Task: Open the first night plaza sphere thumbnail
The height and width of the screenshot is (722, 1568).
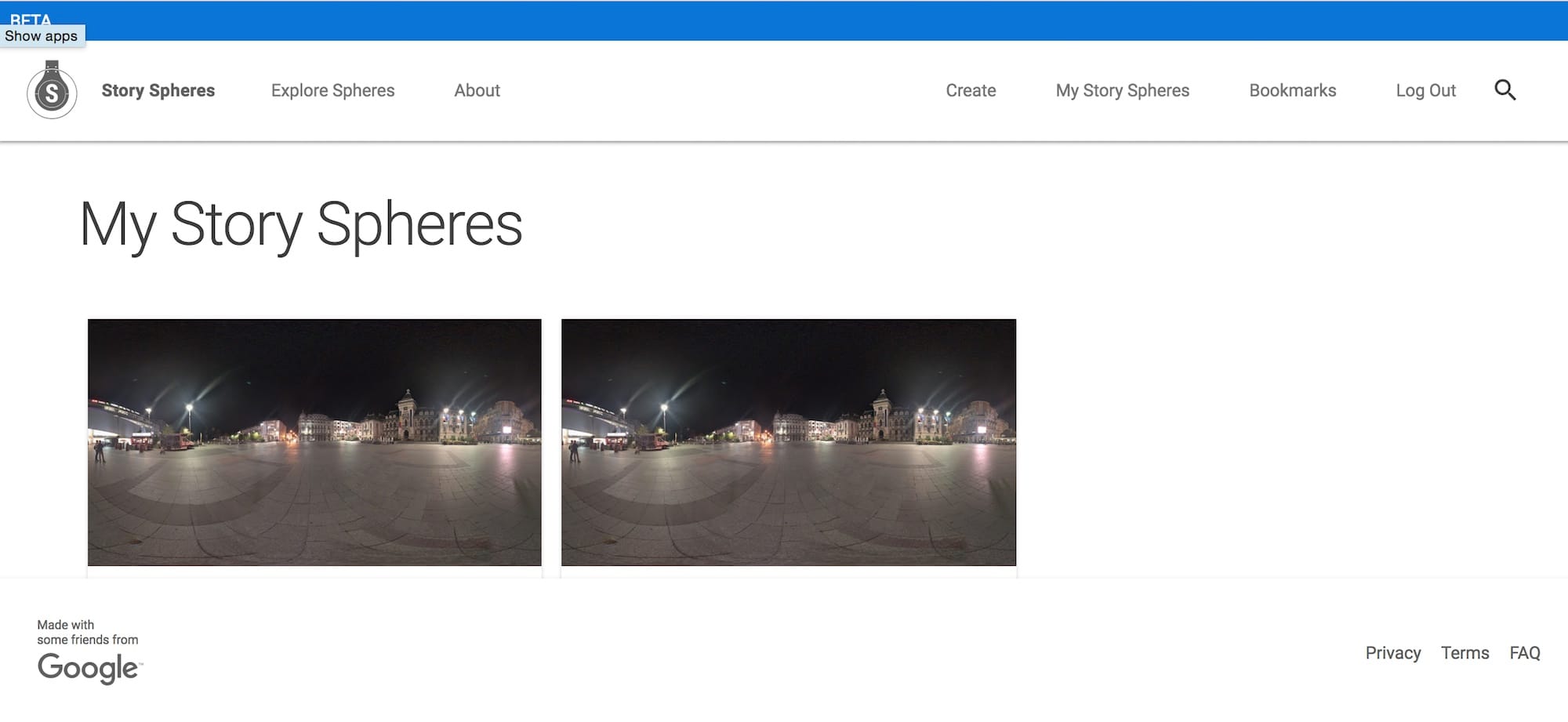Action: pyautogui.click(x=314, y=442)
